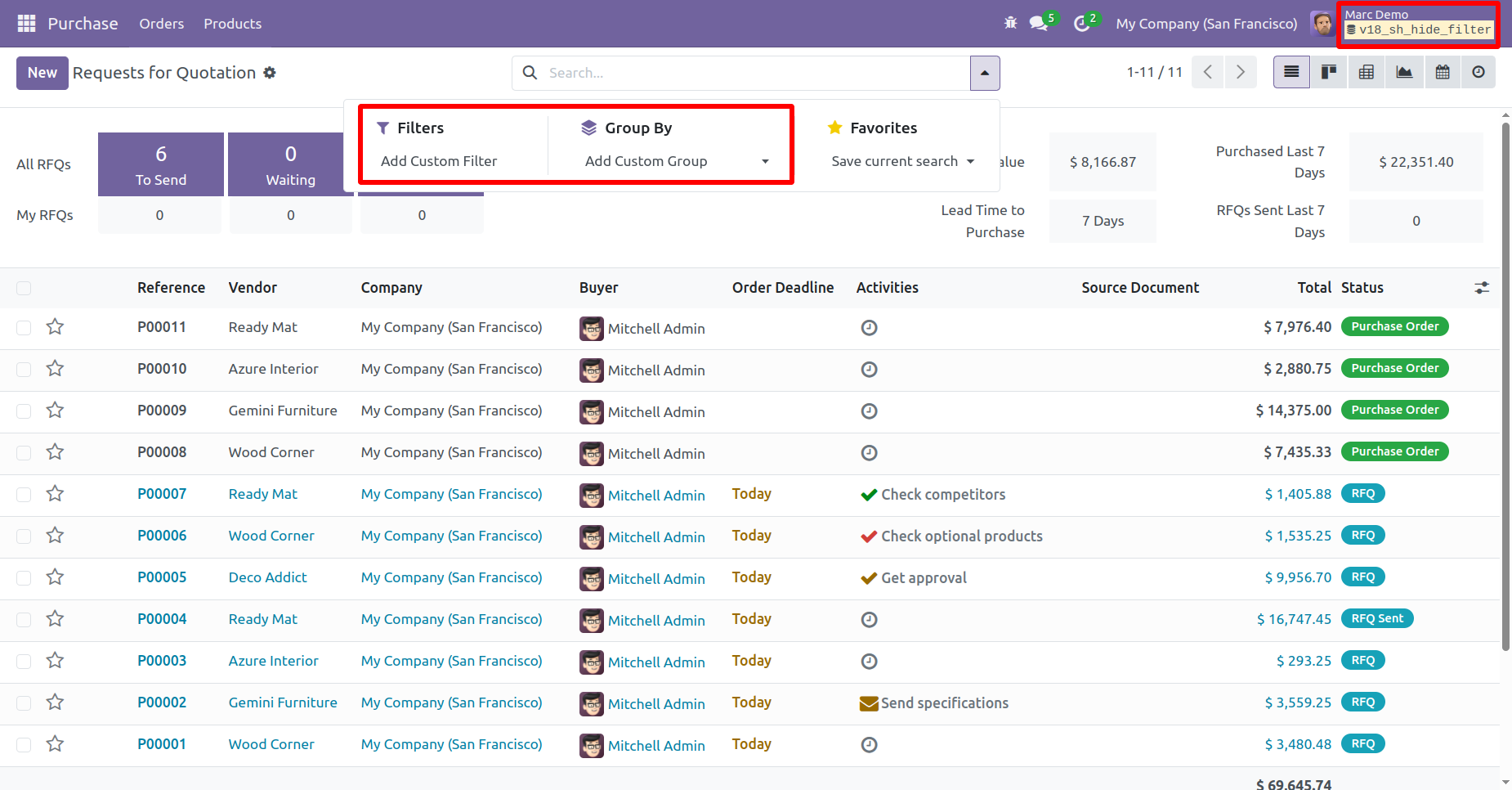Screen dimensions: 1512x790
Task: Click the vertical scrollbar
Action: [1505, 386]
